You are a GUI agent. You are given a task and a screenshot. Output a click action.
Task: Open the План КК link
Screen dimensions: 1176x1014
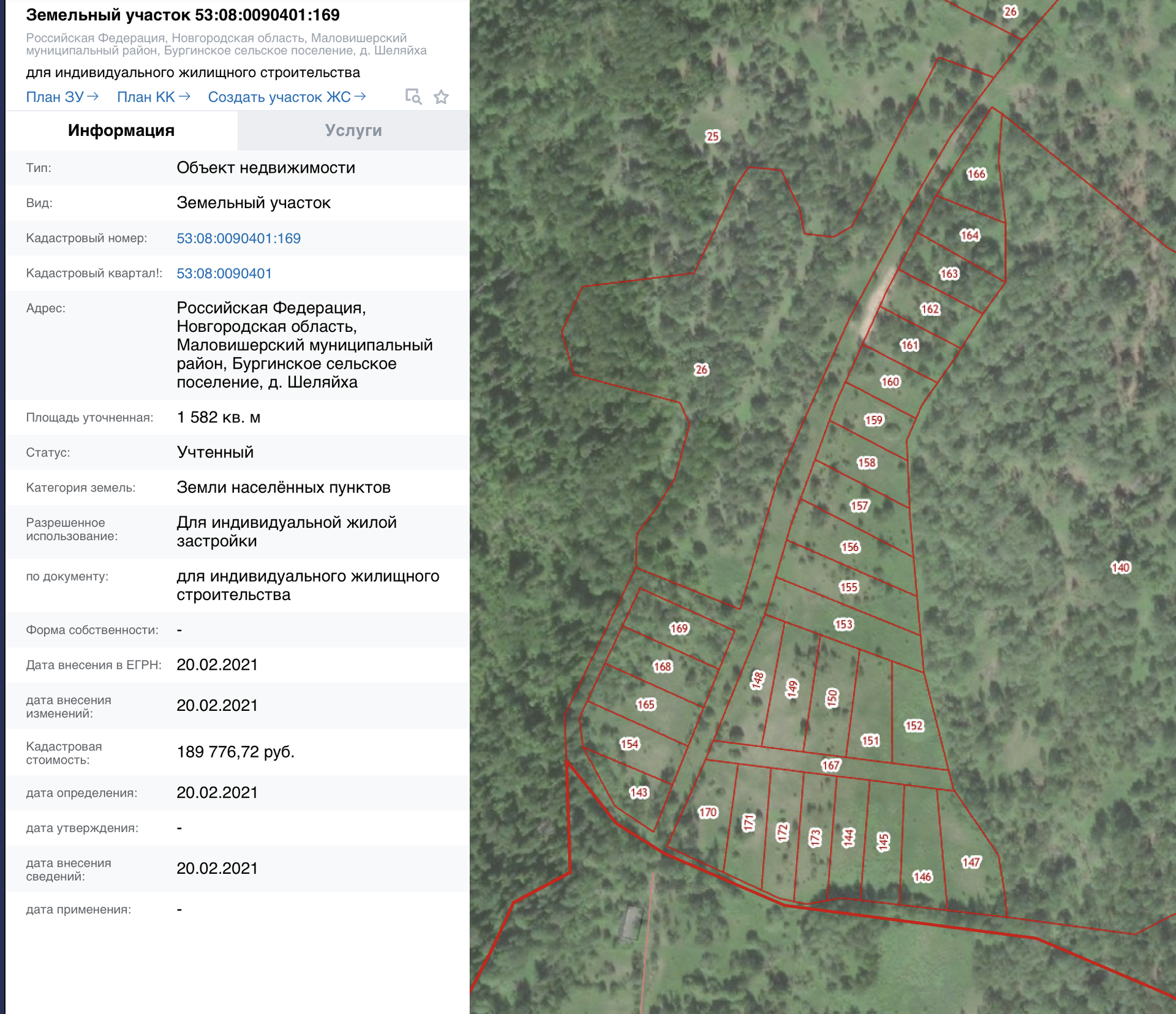click(x=153, y=97)
